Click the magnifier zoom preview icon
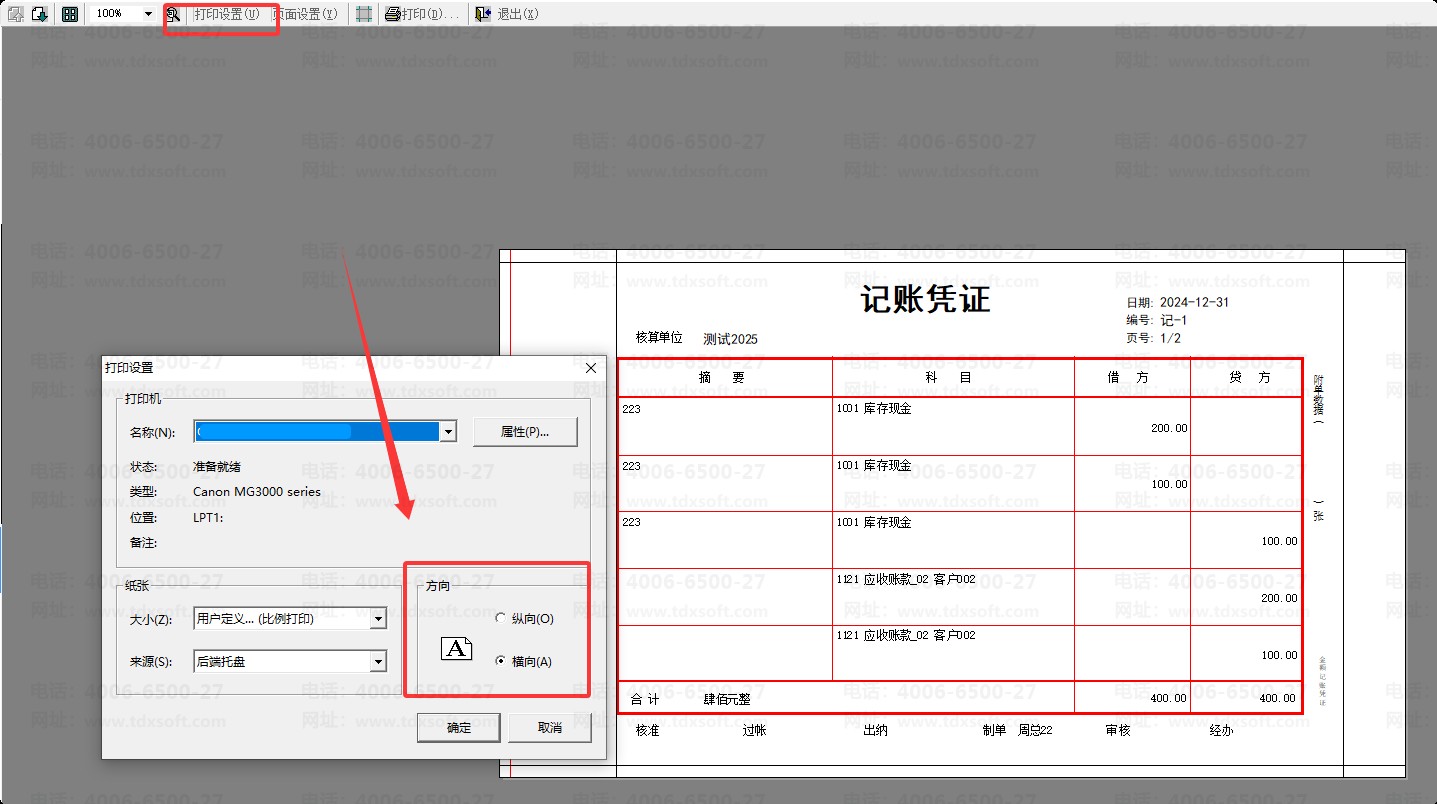This screenshot has width=1437, height=804. click(173, 14)
